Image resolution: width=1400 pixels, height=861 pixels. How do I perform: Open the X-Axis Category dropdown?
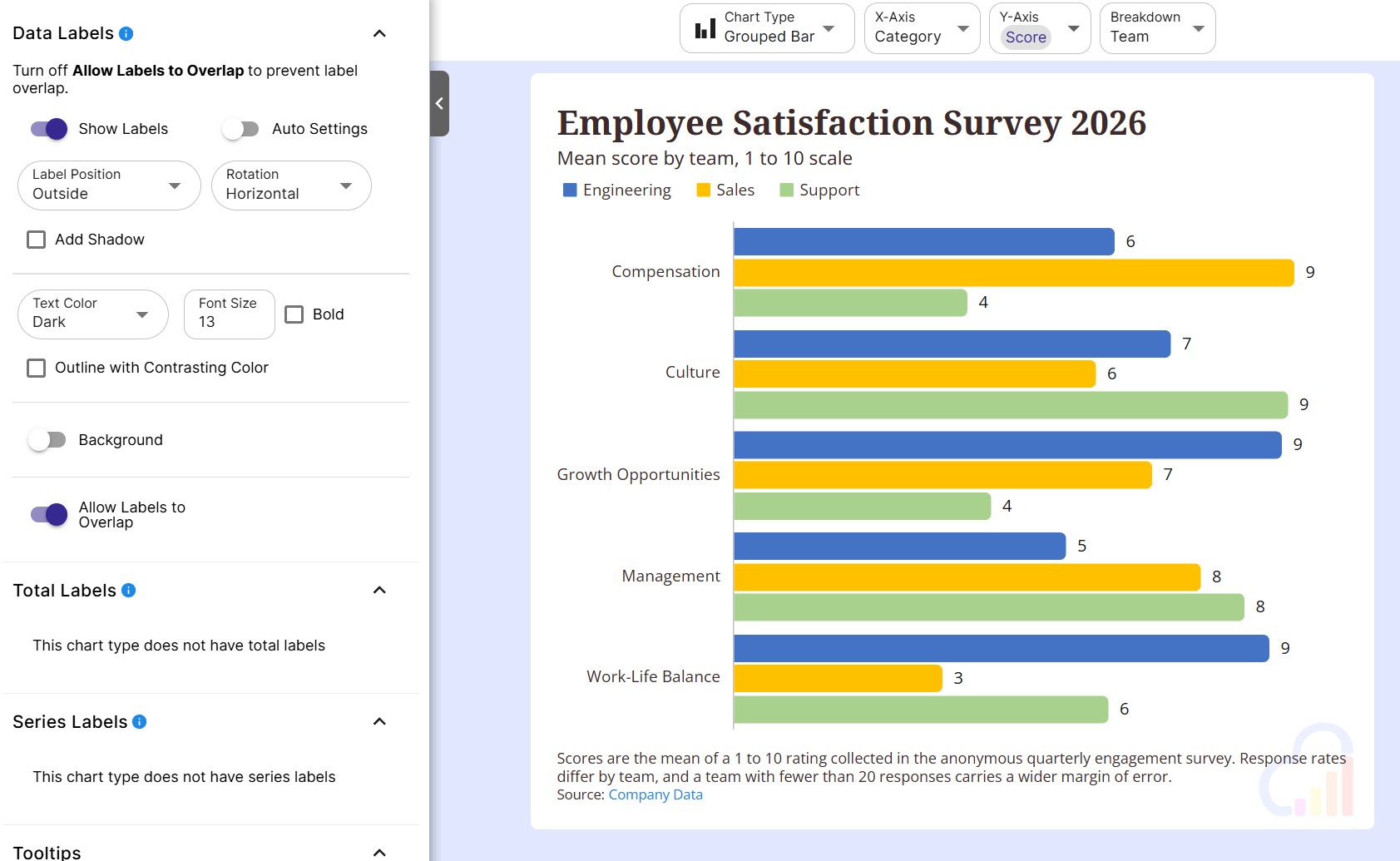(922, 28)
